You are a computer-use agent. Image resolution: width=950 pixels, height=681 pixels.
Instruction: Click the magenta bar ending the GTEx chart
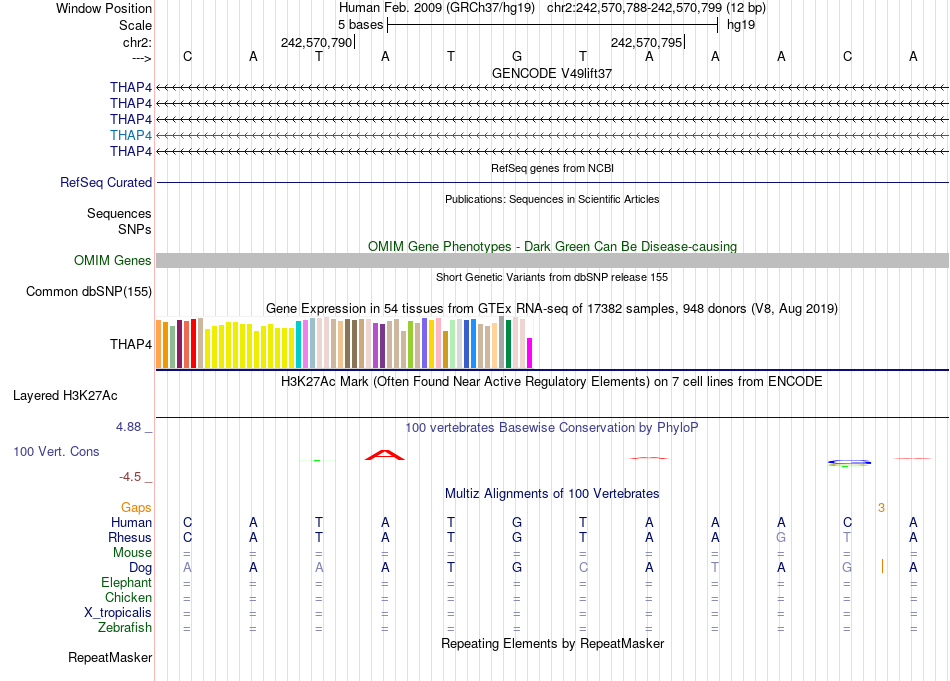tap(530, 353)
